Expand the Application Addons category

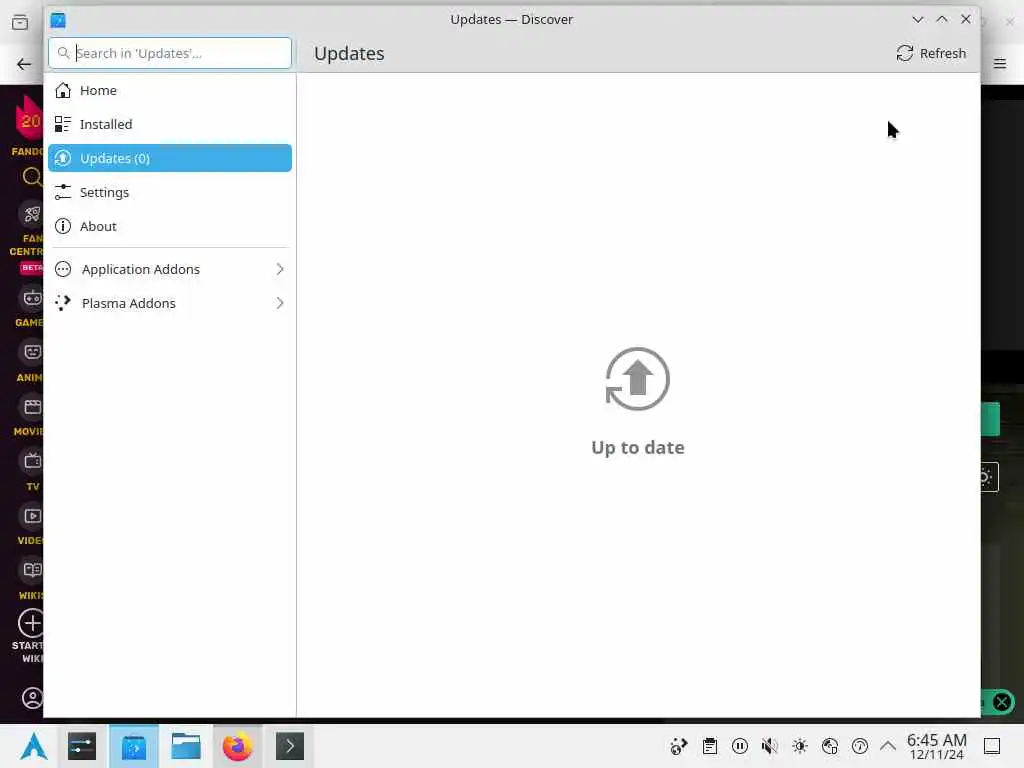[170, 269]
